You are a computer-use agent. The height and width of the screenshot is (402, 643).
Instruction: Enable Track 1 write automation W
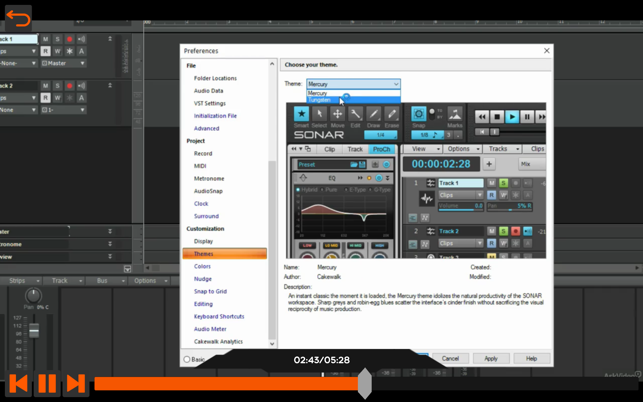57,51
